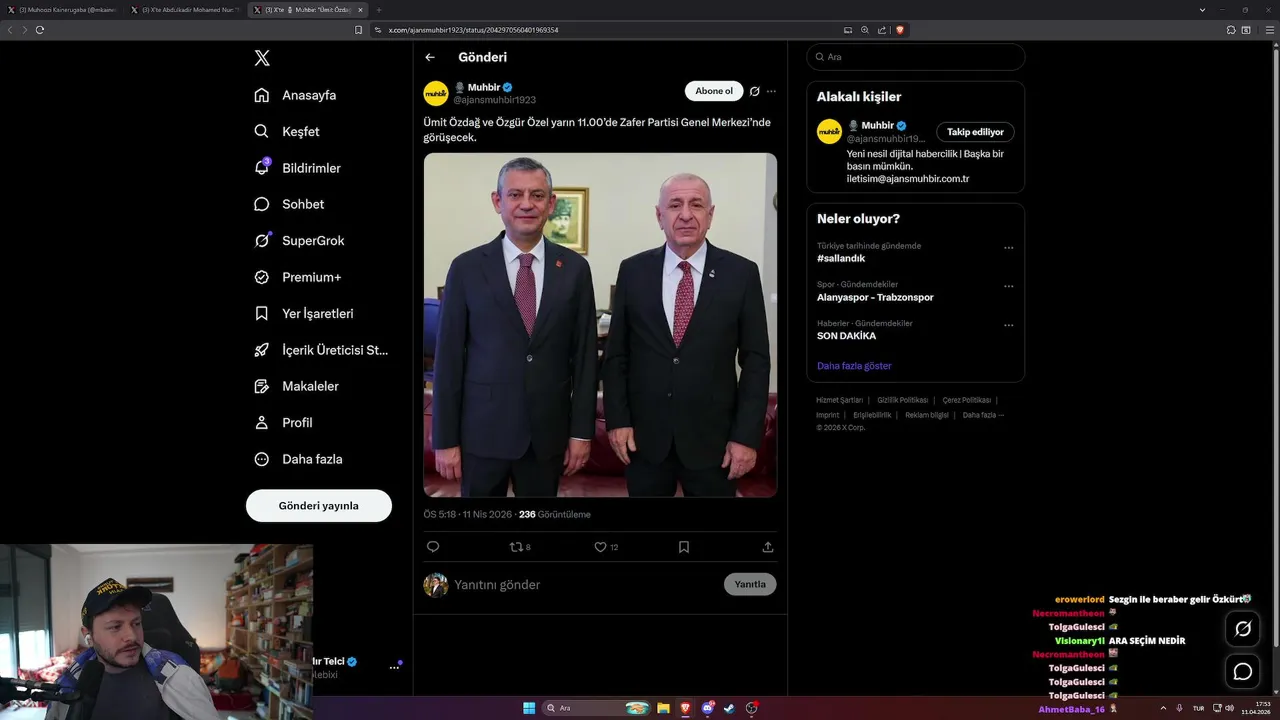Open floating Grok button bottom right
Image resolution: width=1280 pixels, height=720 pixels.
(x=1243, y=629)
